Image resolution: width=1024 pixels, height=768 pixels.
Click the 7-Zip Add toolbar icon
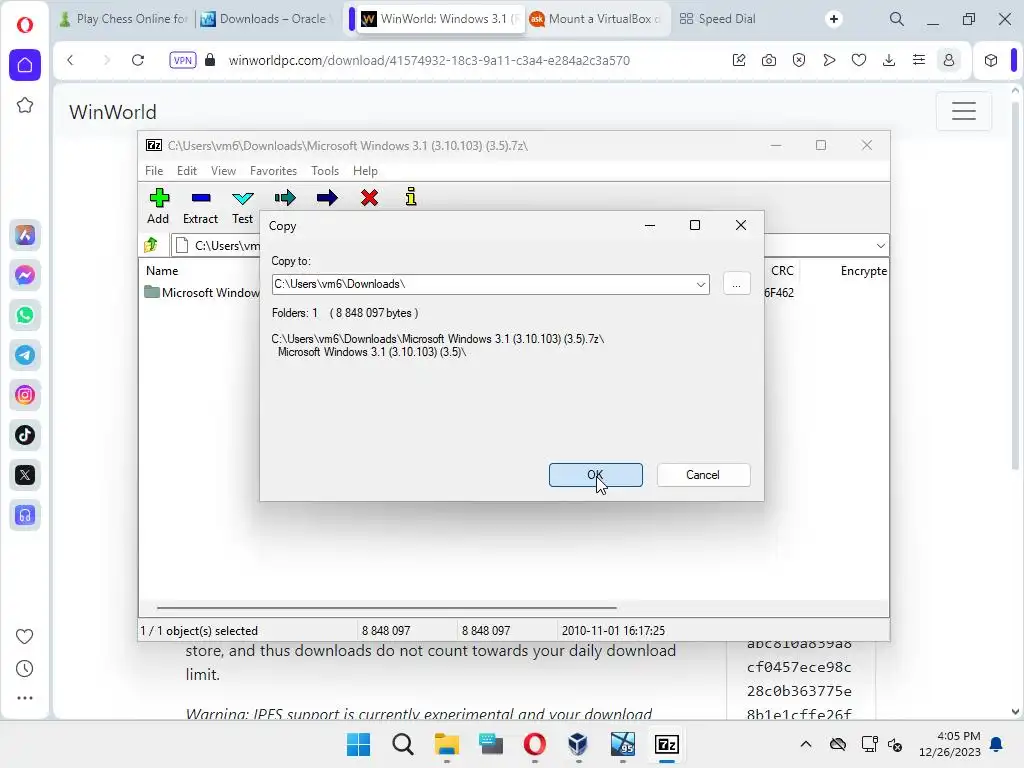point(158,198)
